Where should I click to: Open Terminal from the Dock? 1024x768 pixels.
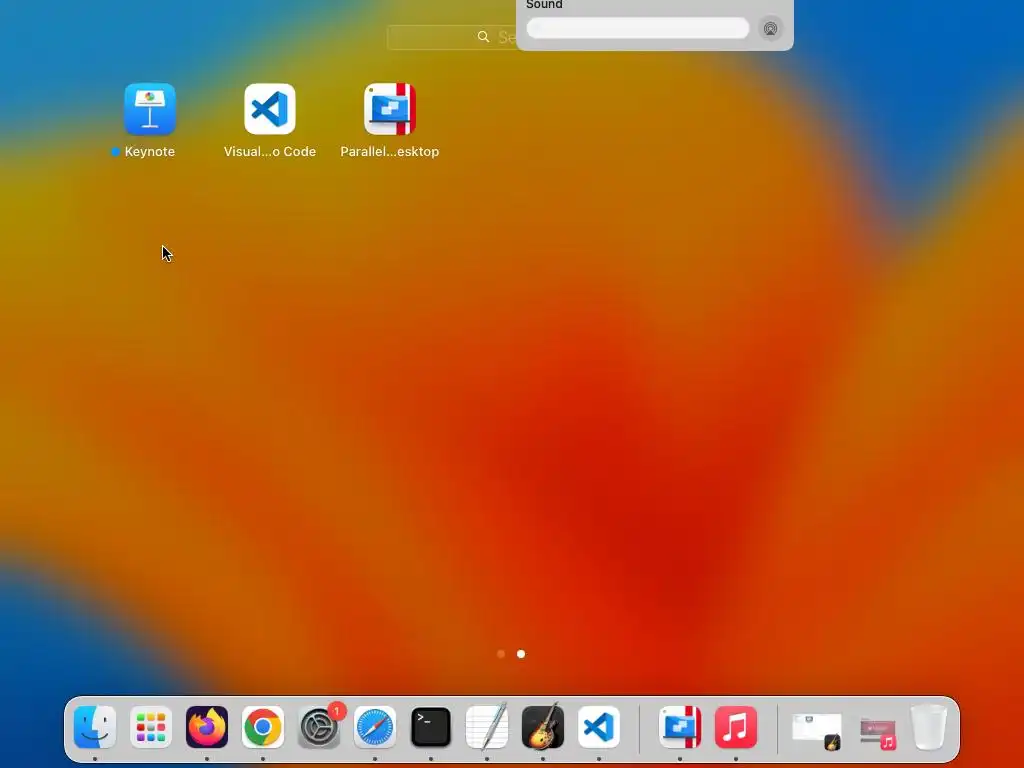pos(431,727)
